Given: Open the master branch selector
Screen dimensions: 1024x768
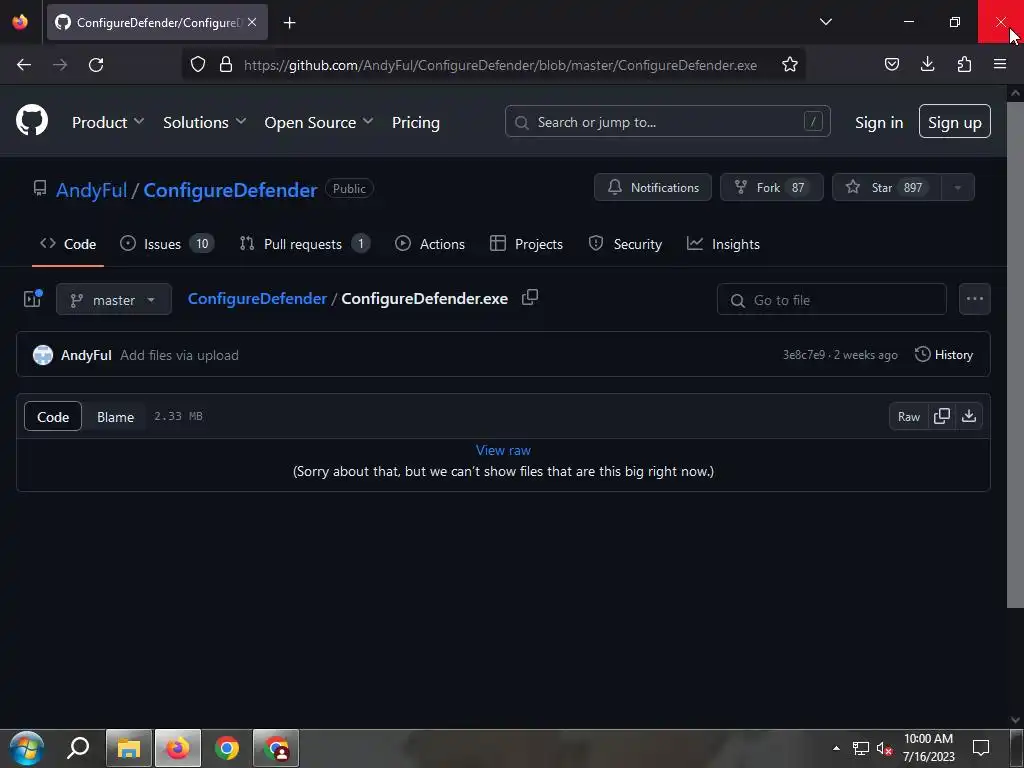Looking at the screenshot, I should point(114,300).
